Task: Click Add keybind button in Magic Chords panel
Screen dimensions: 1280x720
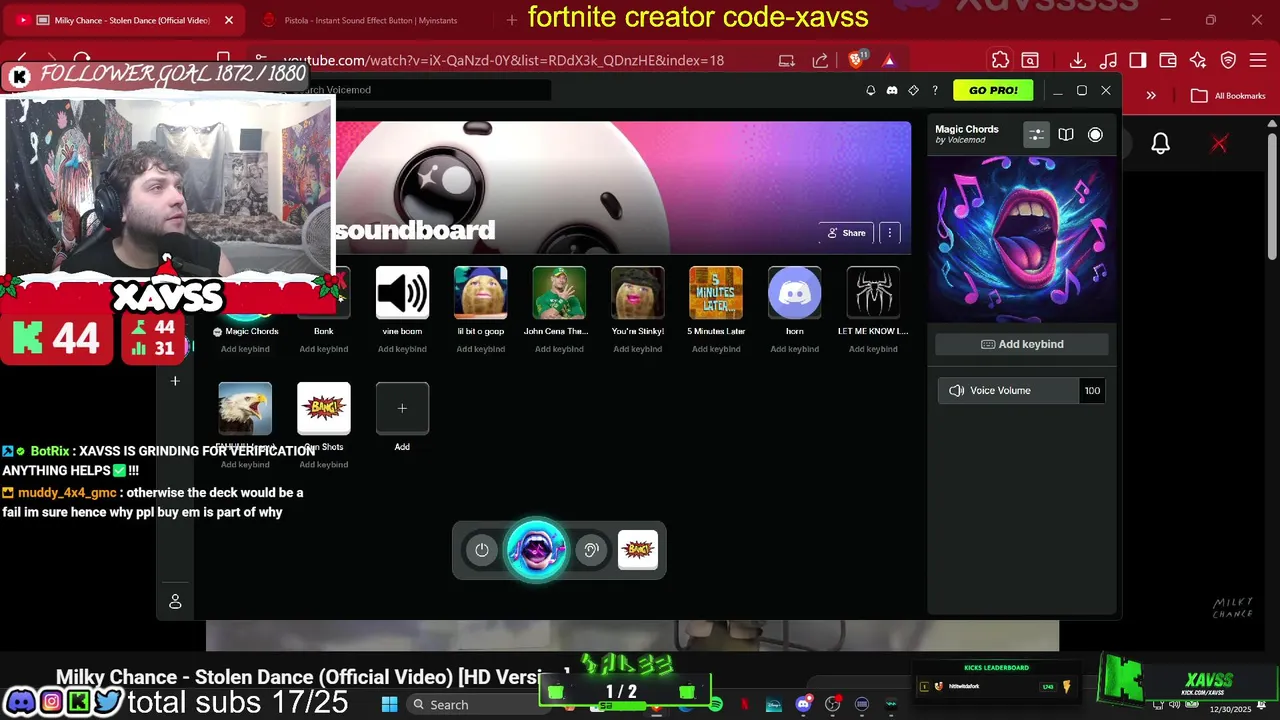Action: point(1021,344)
